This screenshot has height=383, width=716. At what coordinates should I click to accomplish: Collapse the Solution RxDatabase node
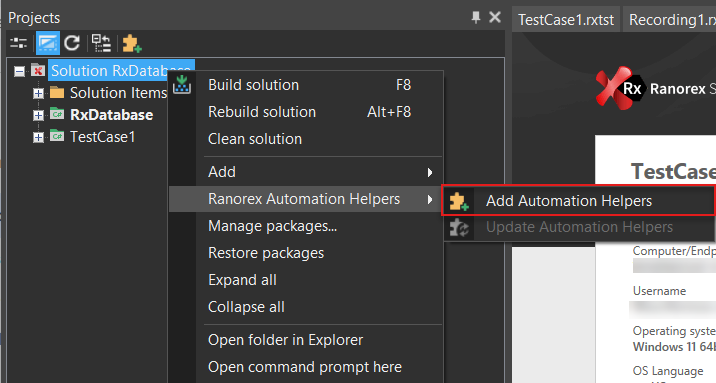tap(19, 71)
